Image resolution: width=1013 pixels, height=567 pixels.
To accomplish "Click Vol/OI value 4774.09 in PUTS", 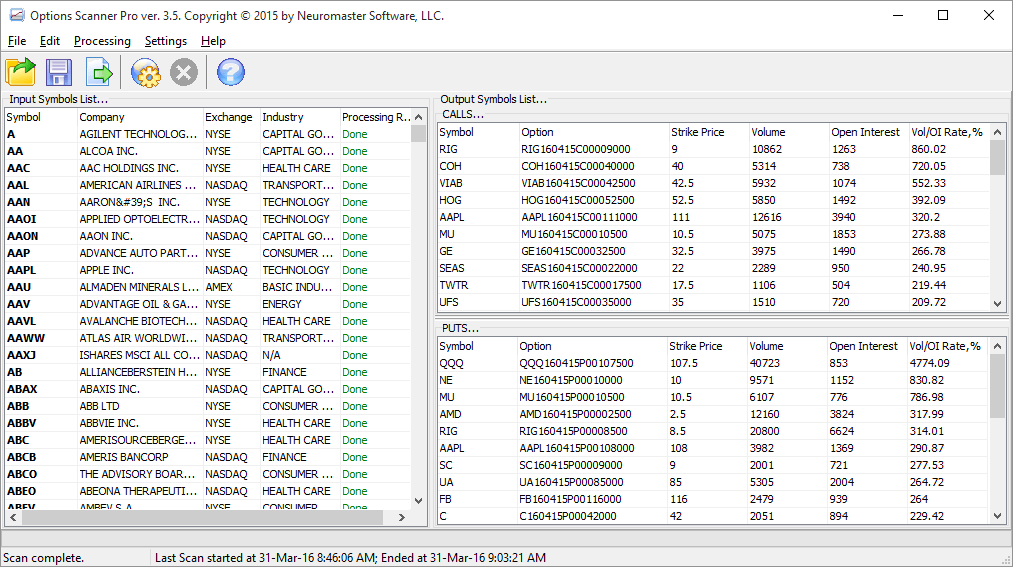I will [x=929, y=364].
